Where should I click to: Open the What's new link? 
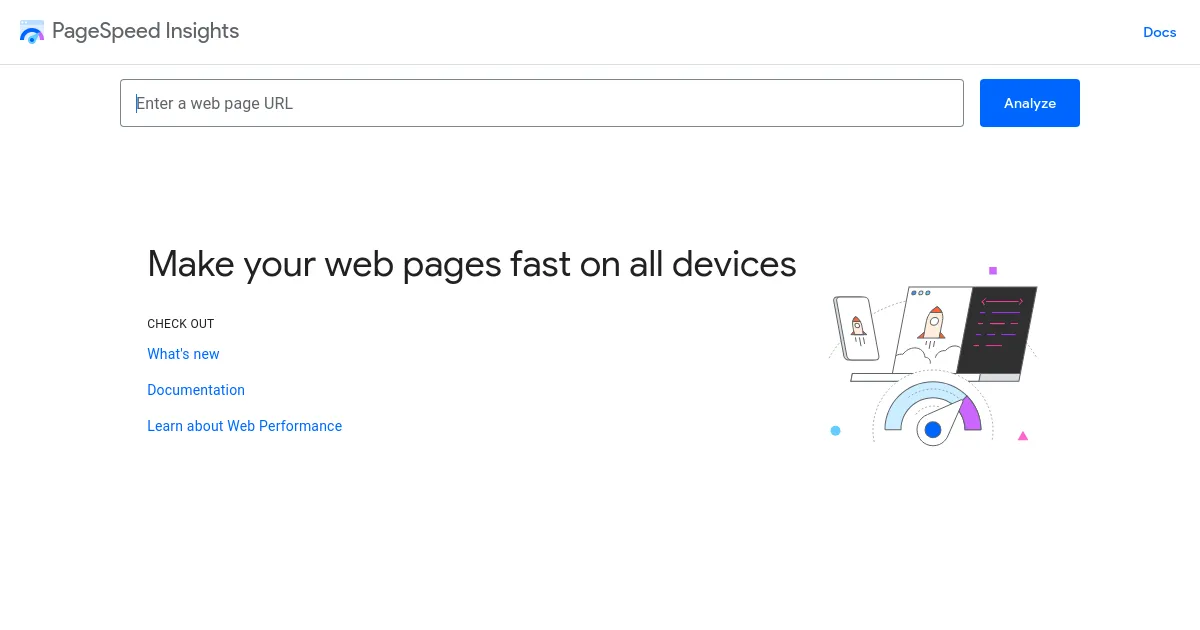point(183,354)
